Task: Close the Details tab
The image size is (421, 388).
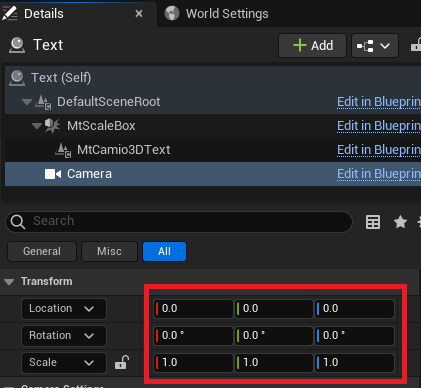Action: tap(139, 14)
